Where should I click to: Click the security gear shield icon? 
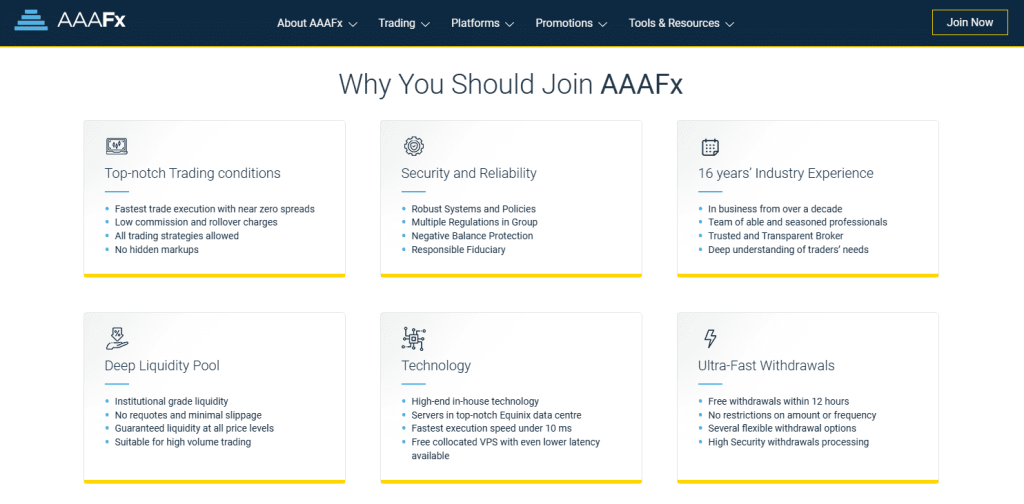click(x=413, y=146)
